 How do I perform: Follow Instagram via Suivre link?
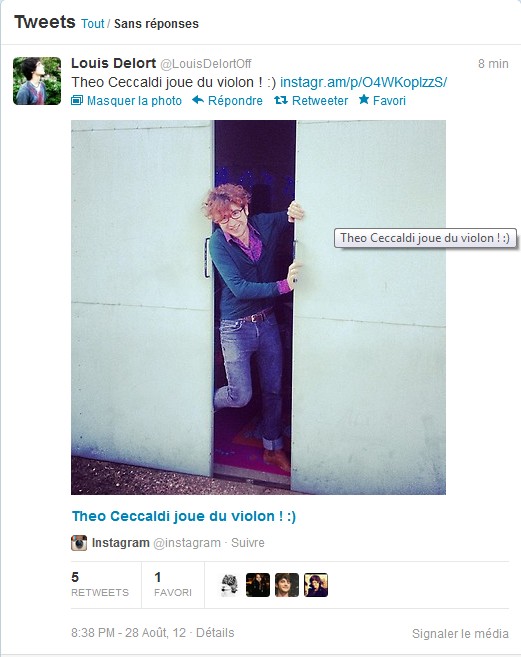point(248,543)
